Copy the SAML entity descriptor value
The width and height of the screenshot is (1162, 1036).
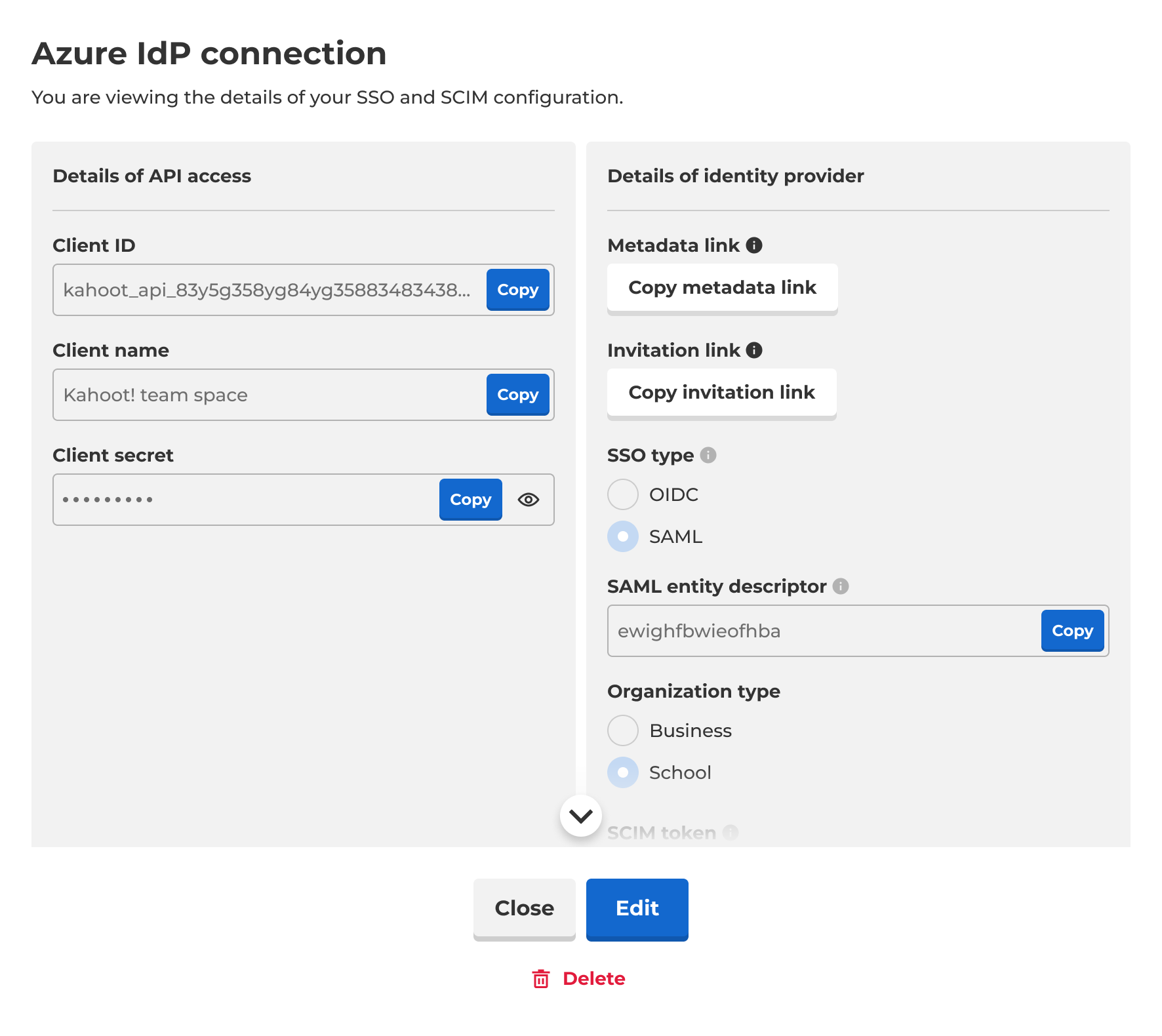(x=1072, y=630)
